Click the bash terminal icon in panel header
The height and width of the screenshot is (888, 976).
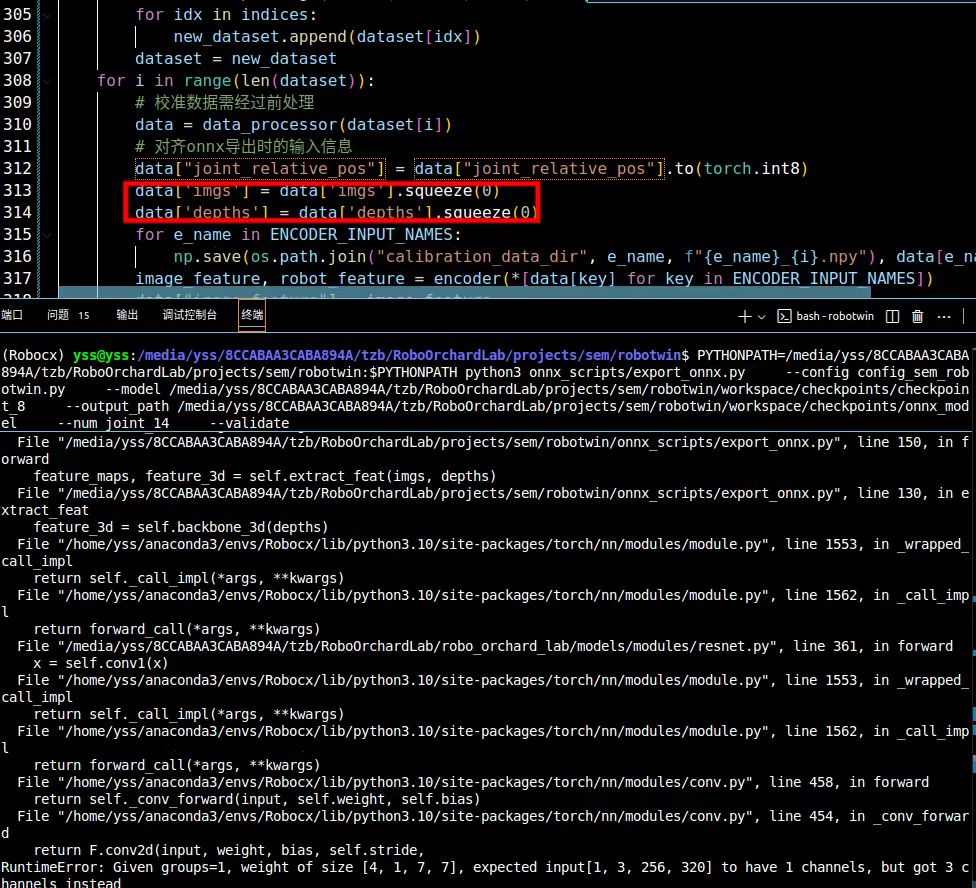tap(785, 316)
